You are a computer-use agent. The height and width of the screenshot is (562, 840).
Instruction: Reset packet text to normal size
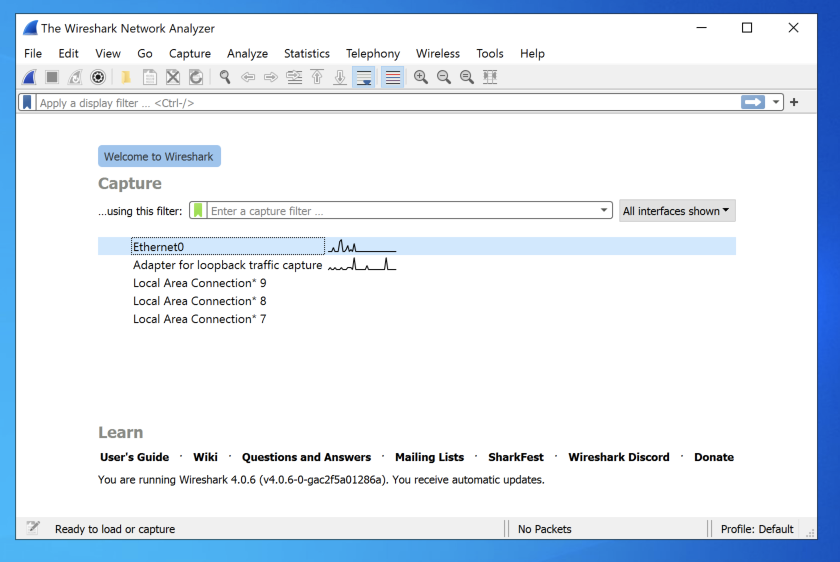point(467,77)
